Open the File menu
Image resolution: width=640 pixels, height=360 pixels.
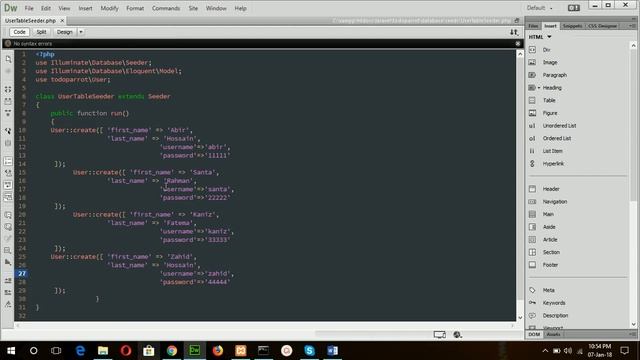click(29, 8)
